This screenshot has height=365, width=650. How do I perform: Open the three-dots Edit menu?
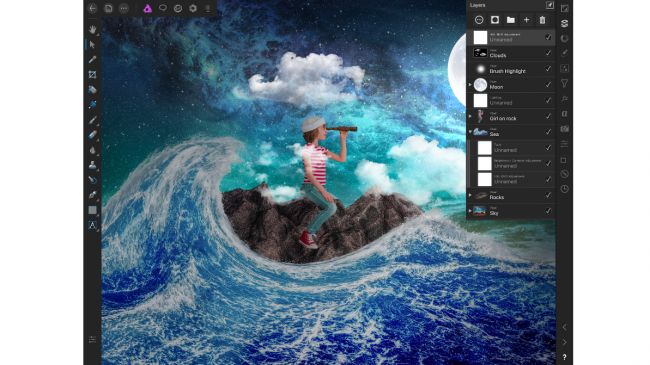click(x=124, y=8)
